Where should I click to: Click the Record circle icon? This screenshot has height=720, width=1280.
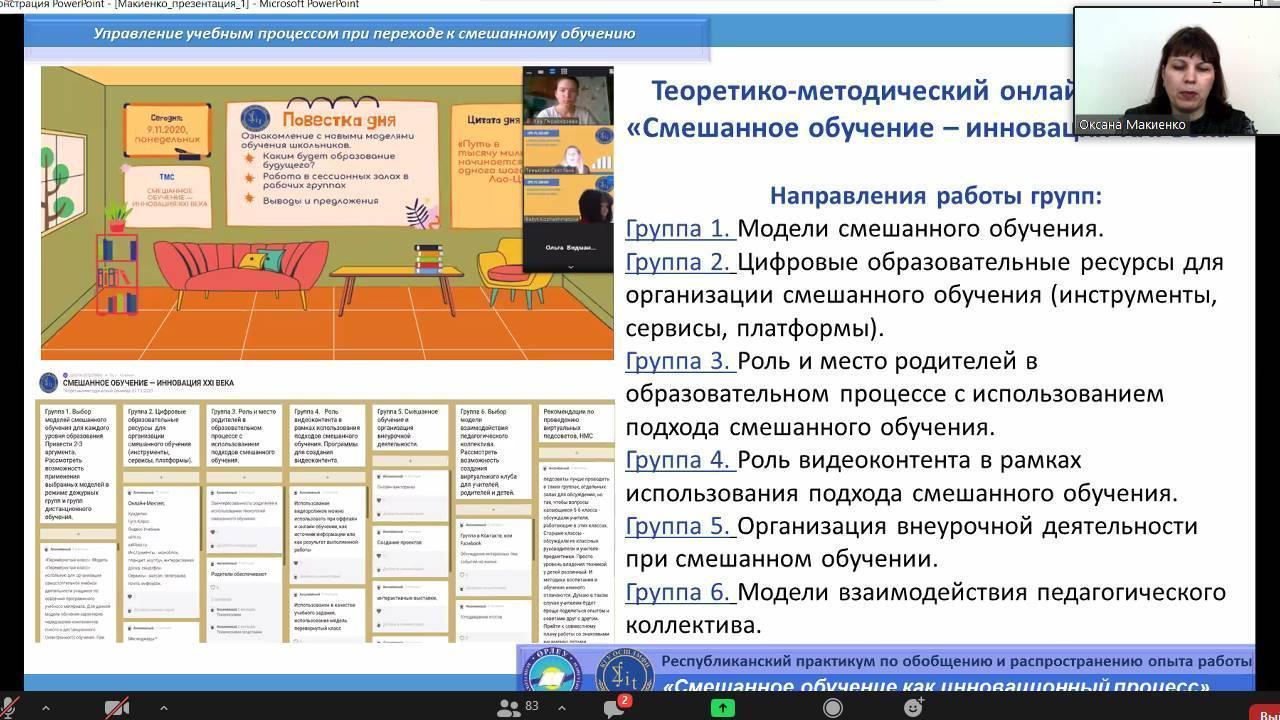832,708
